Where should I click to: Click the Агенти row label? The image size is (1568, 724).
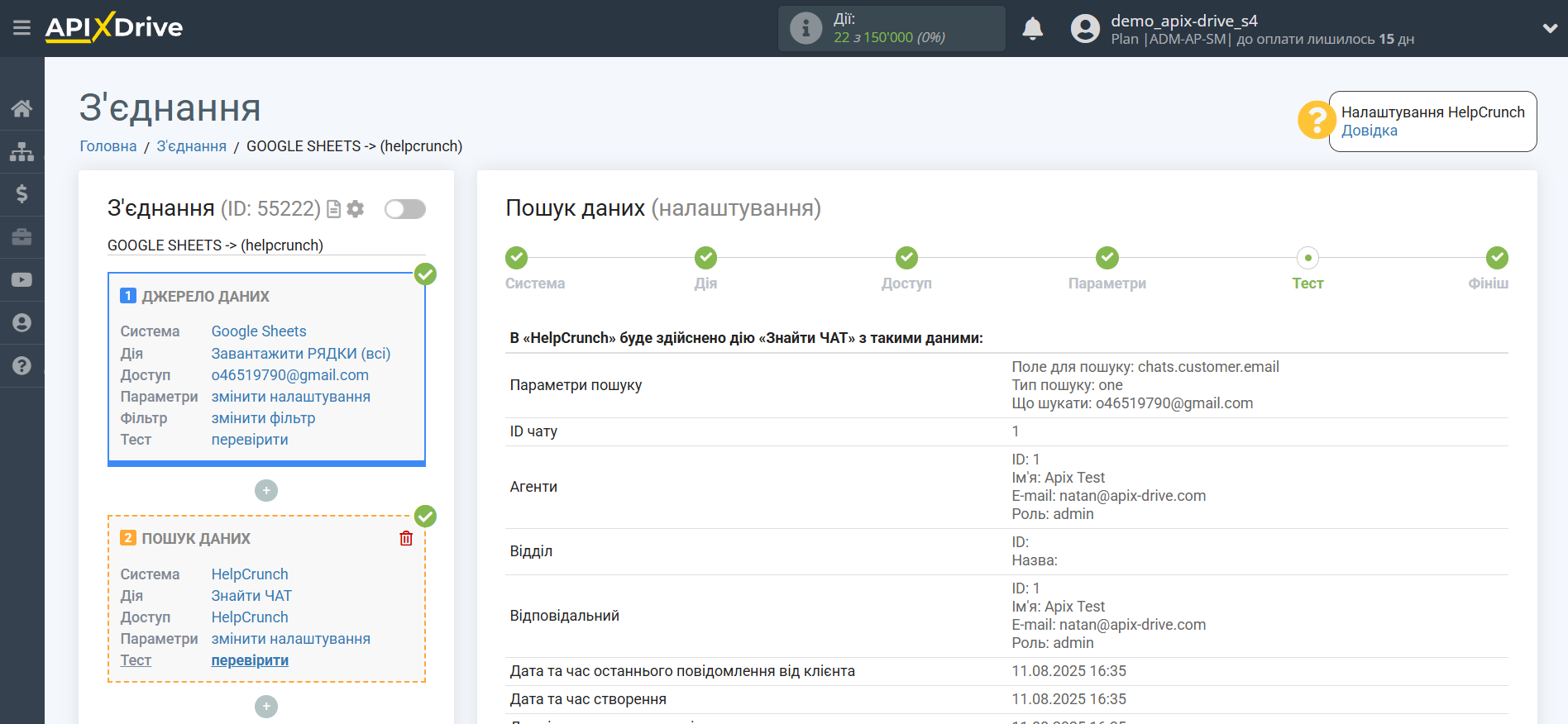click(x=533, y=487)
